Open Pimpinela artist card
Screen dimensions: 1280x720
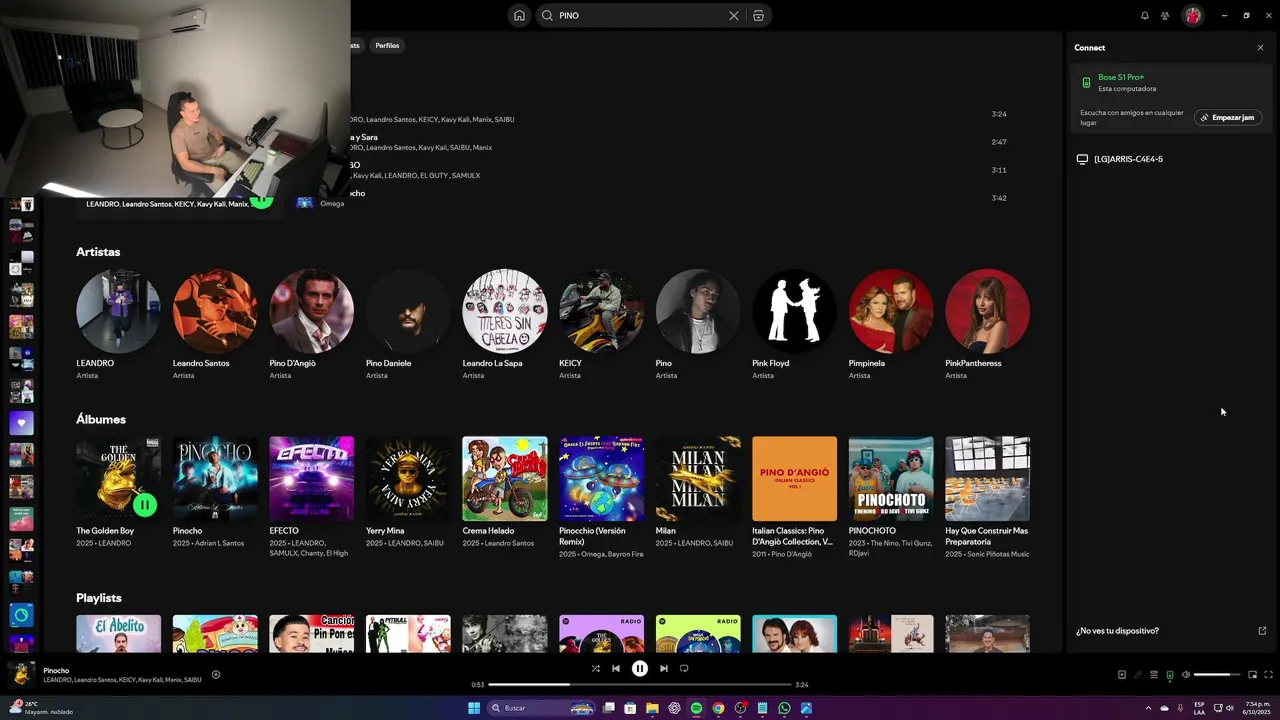click(x=891, y=324)
